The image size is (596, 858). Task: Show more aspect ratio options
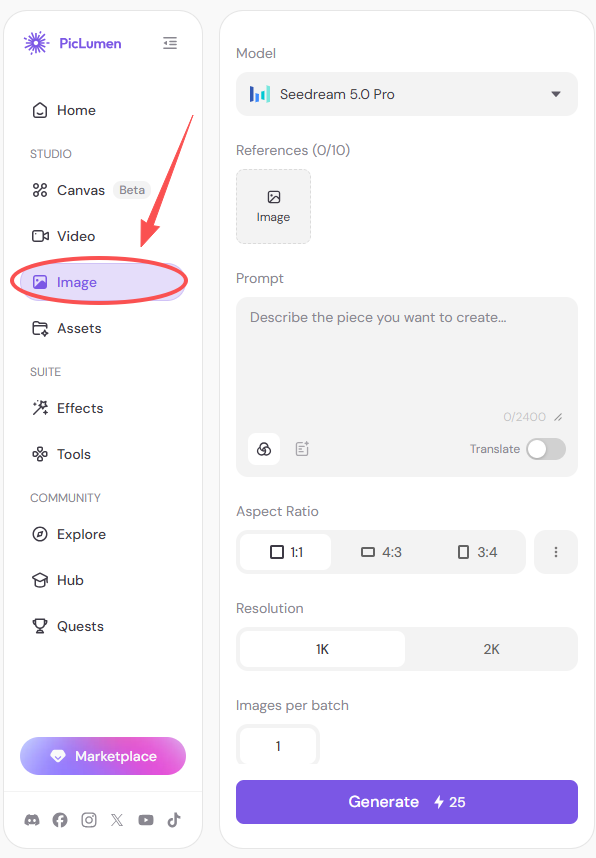coord(556,552)
